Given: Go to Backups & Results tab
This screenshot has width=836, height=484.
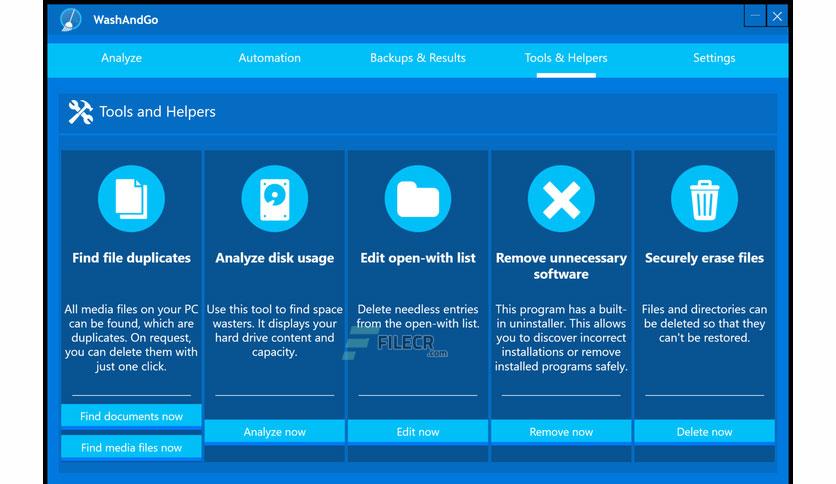Looking at the screenshot, I should coord(418,58).
